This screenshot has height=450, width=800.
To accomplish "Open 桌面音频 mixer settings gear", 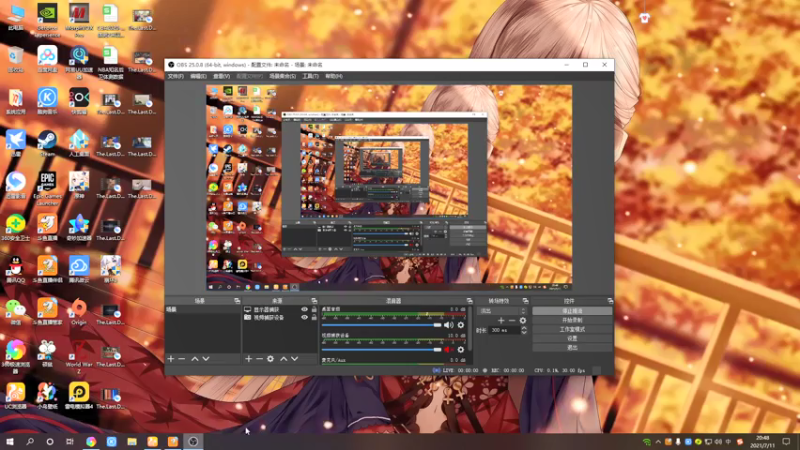I will click(x=461, y=325).
